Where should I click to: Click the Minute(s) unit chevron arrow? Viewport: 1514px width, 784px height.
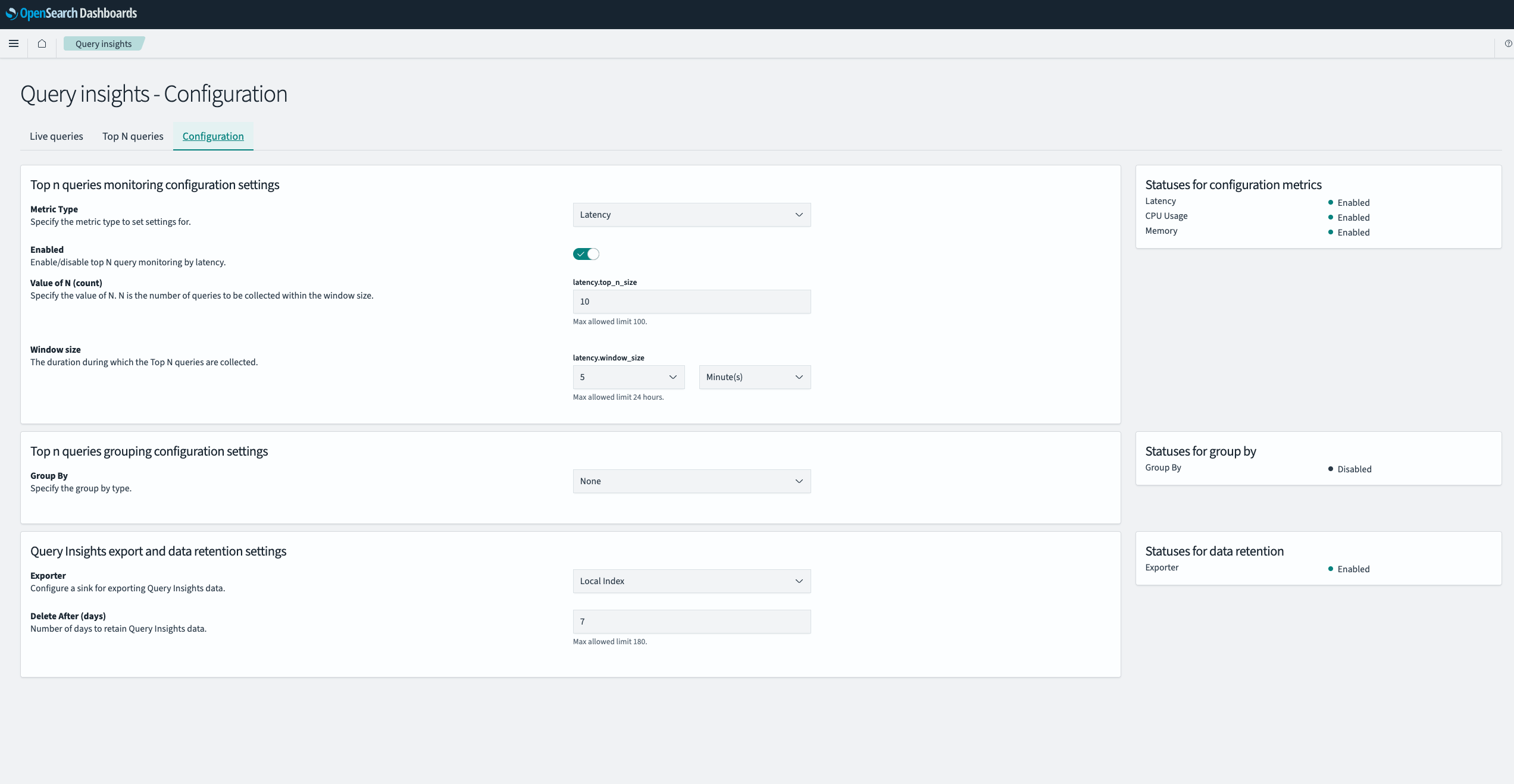799,377
